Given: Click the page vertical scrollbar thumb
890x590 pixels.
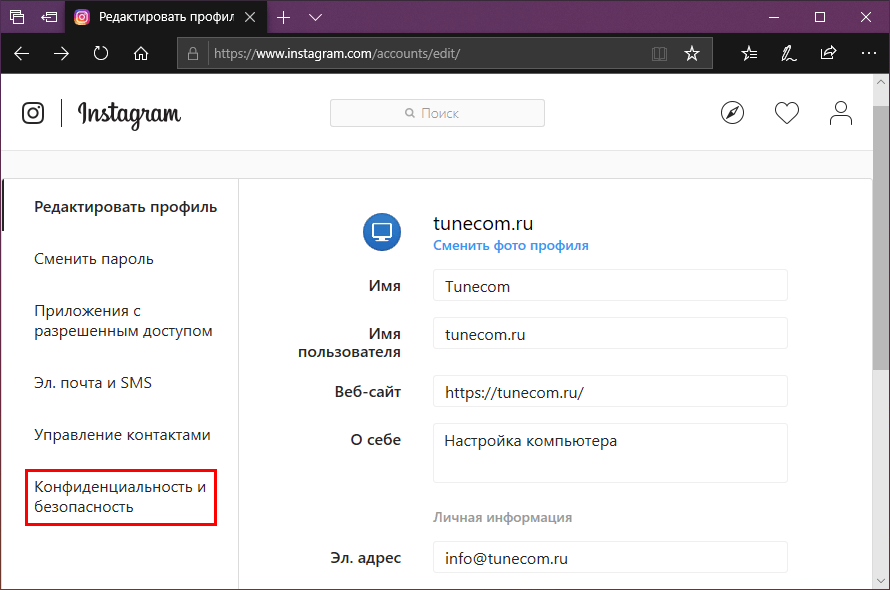Looking at the screenshot, I should (881, 237).
